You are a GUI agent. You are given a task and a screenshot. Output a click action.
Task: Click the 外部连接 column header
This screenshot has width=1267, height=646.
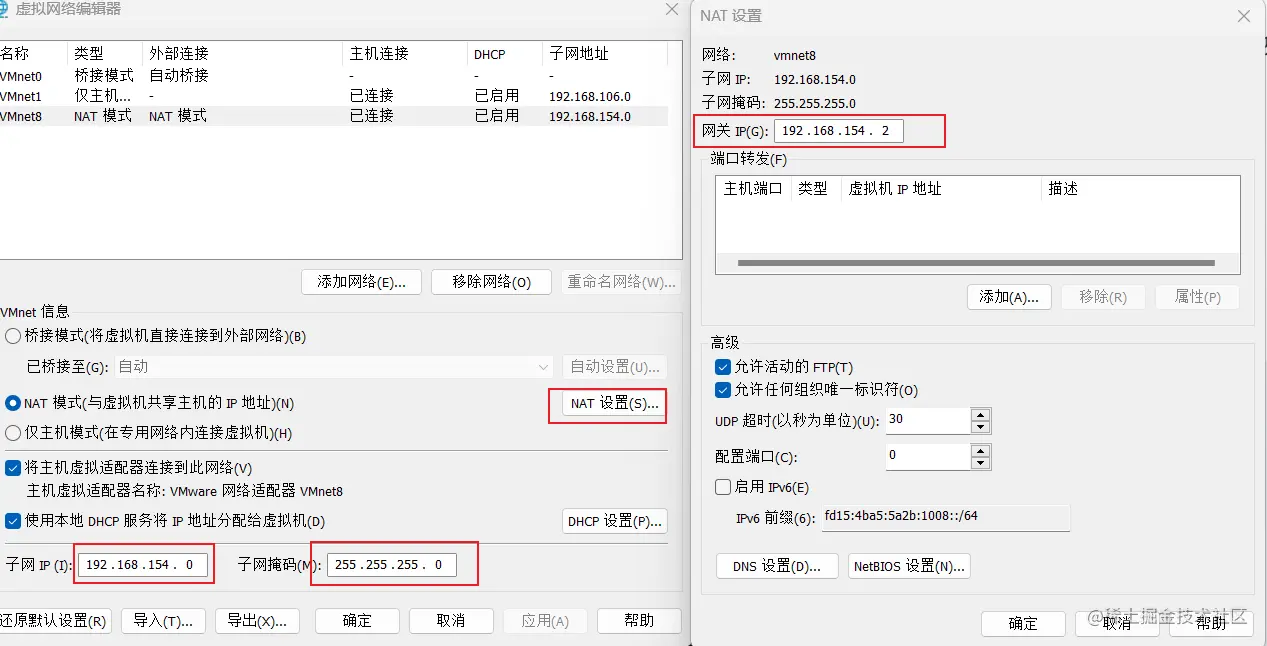[x=243, y=54]
